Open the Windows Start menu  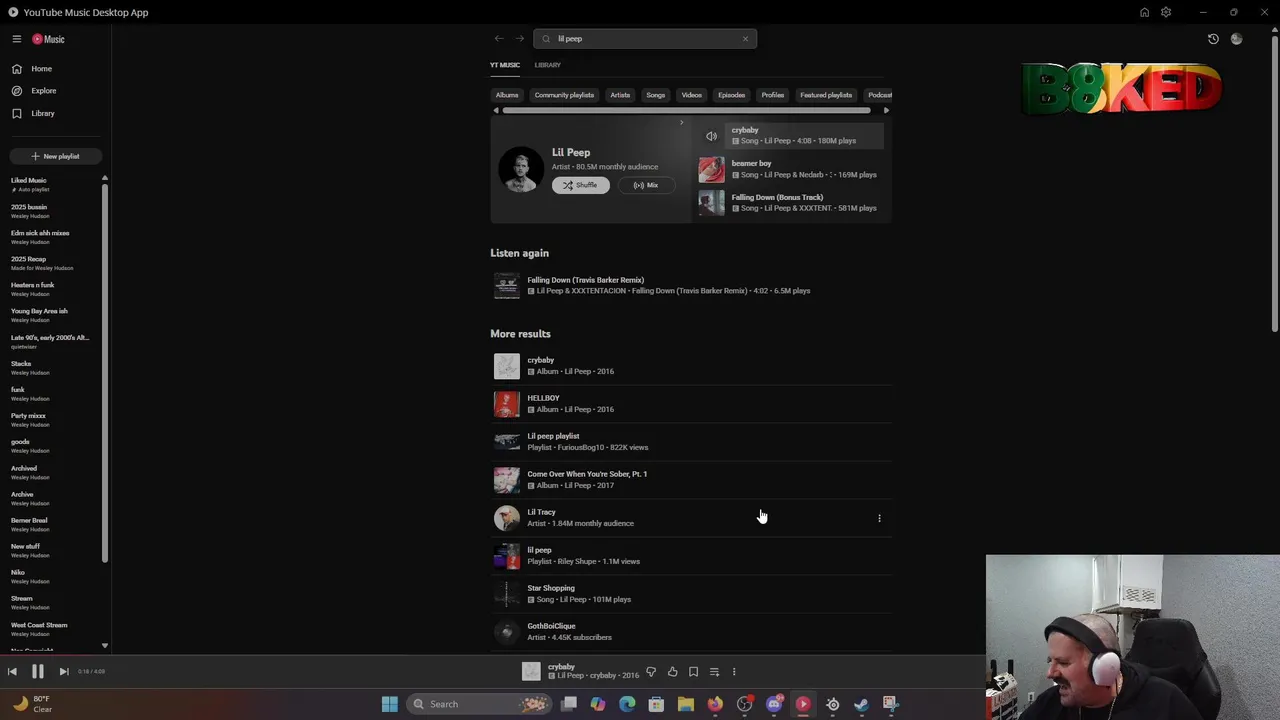pos(389,704)
